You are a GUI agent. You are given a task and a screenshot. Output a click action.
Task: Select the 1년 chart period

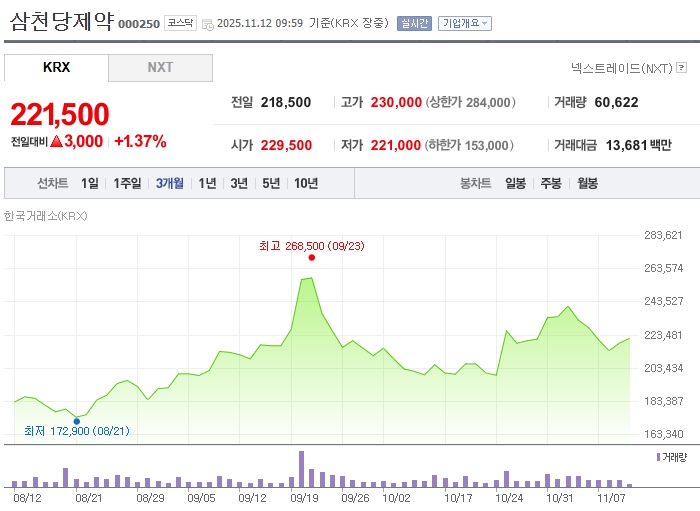pos(207,183)
